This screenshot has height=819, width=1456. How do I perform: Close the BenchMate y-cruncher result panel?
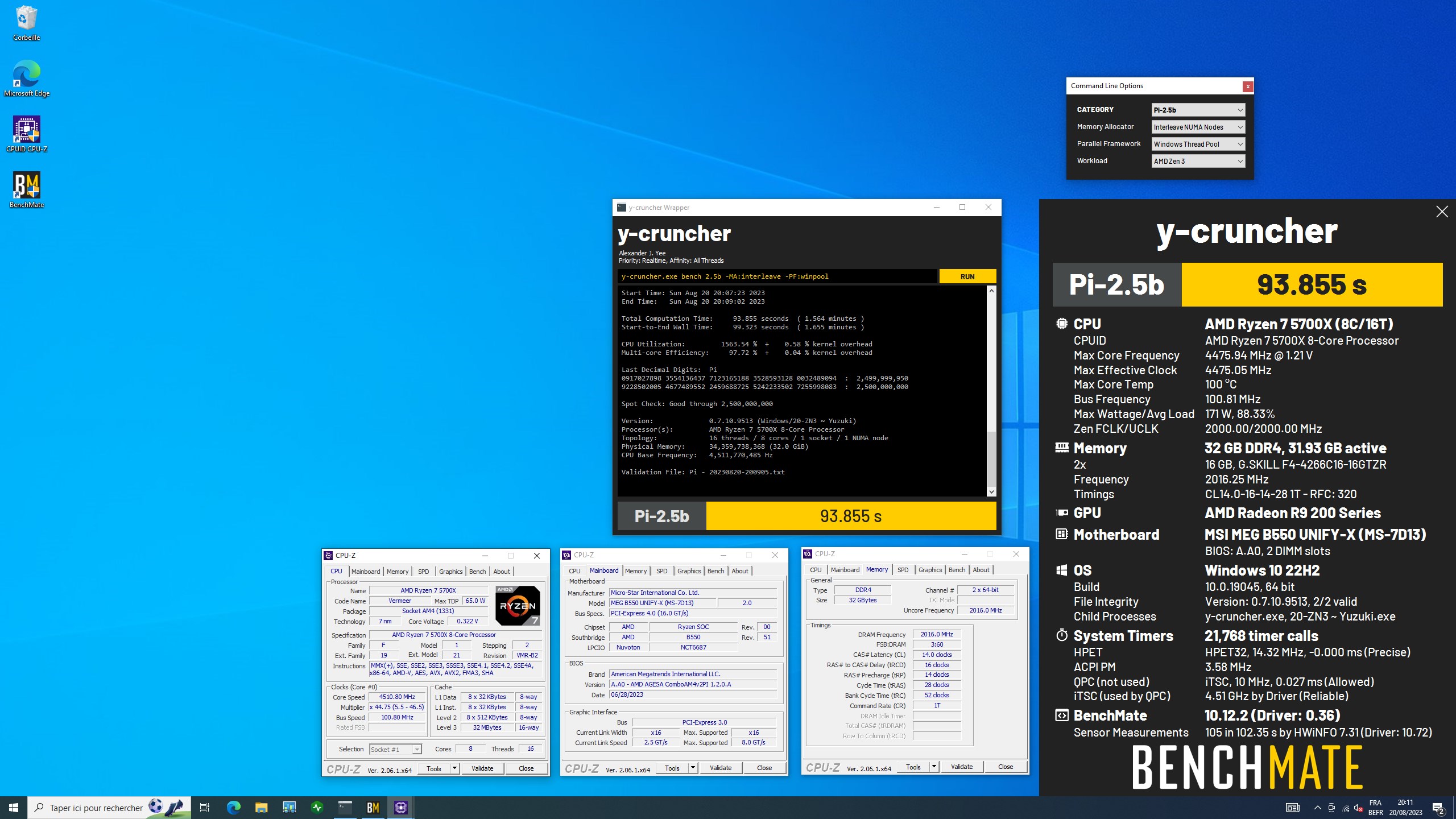(1442, 212)
